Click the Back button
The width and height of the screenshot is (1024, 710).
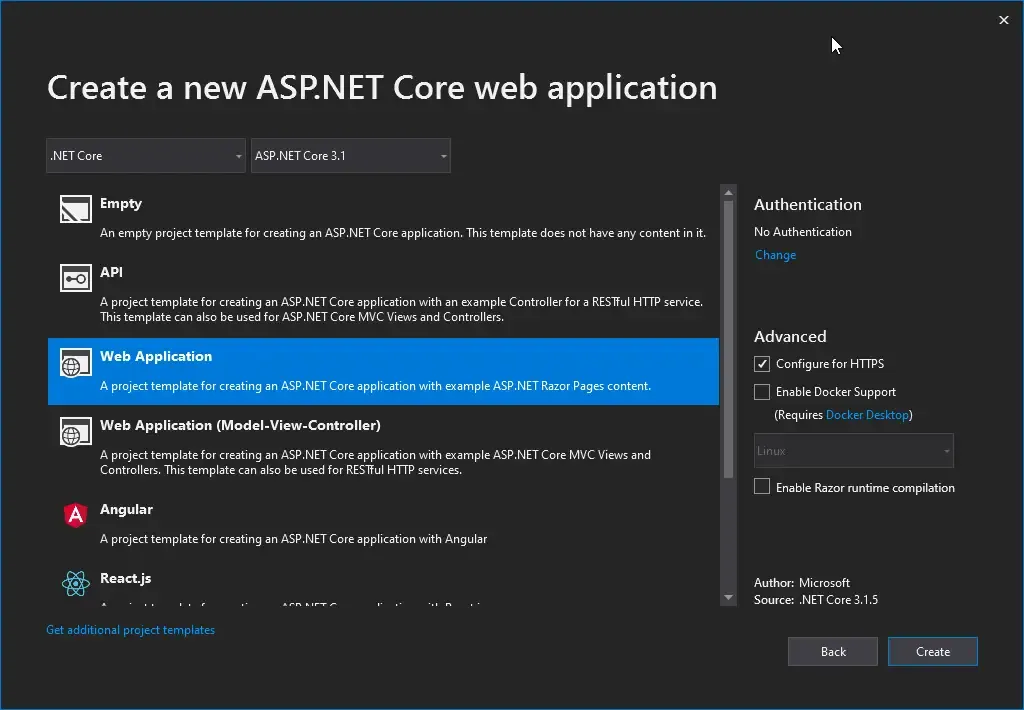coord(832,651)
